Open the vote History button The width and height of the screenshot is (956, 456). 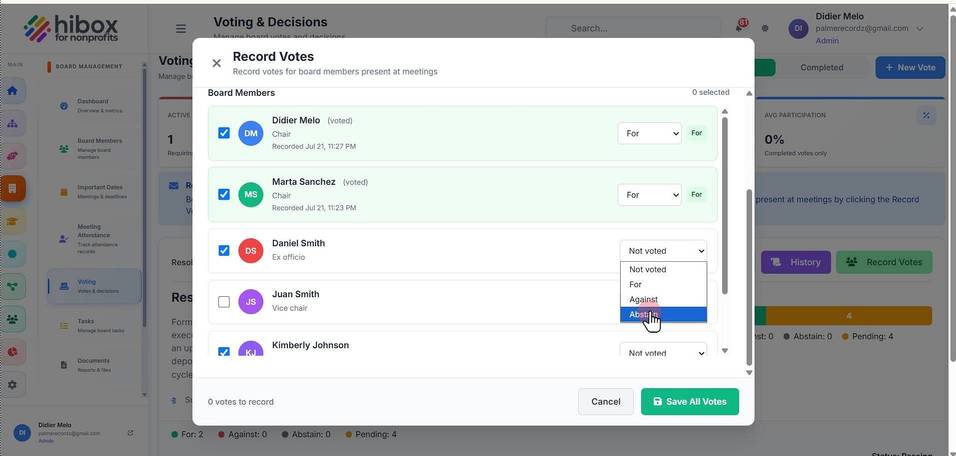pos(796,262)
